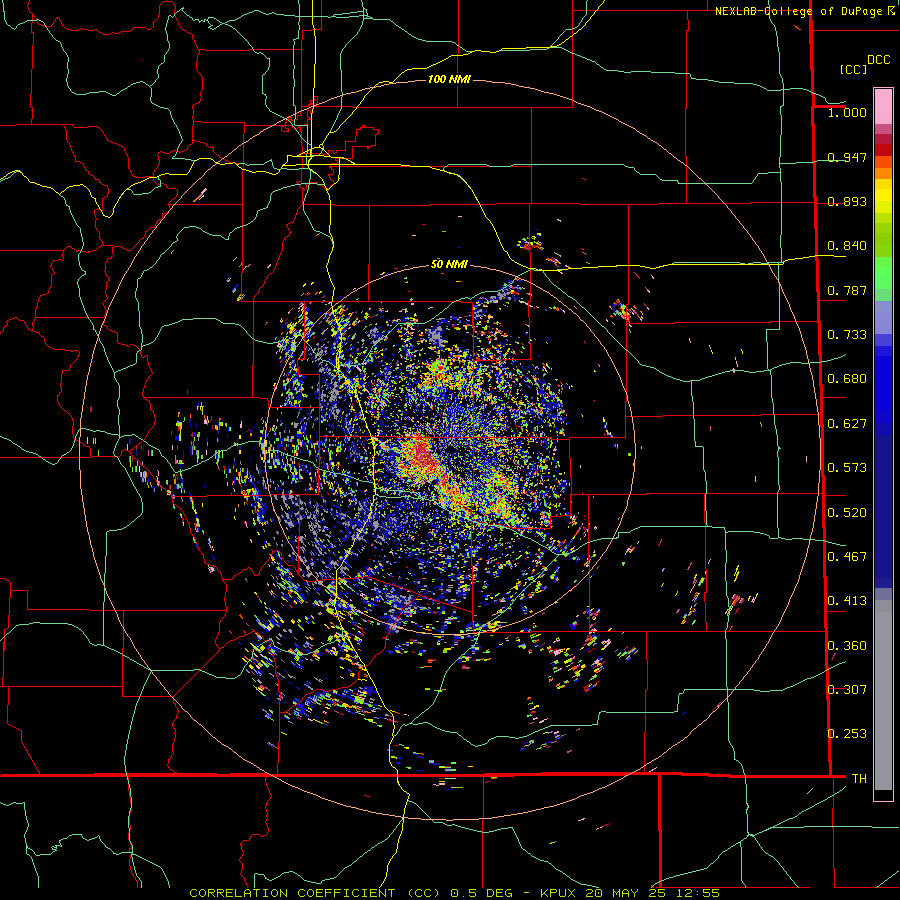Click the pink top segment of color bar

click(883, 106)
